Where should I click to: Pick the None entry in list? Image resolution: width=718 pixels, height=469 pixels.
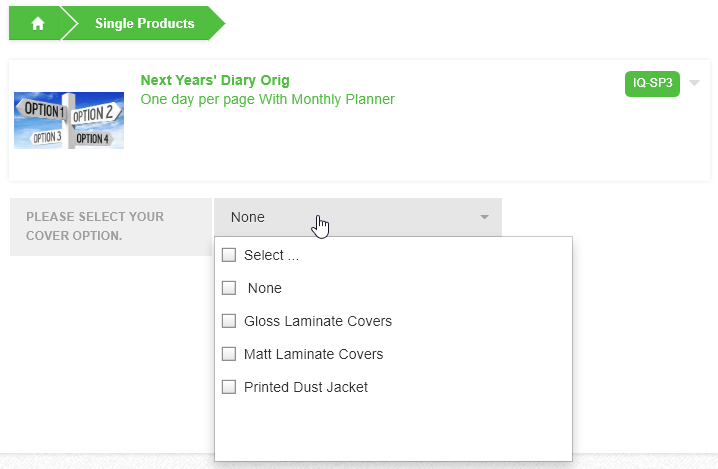[265, 288]
